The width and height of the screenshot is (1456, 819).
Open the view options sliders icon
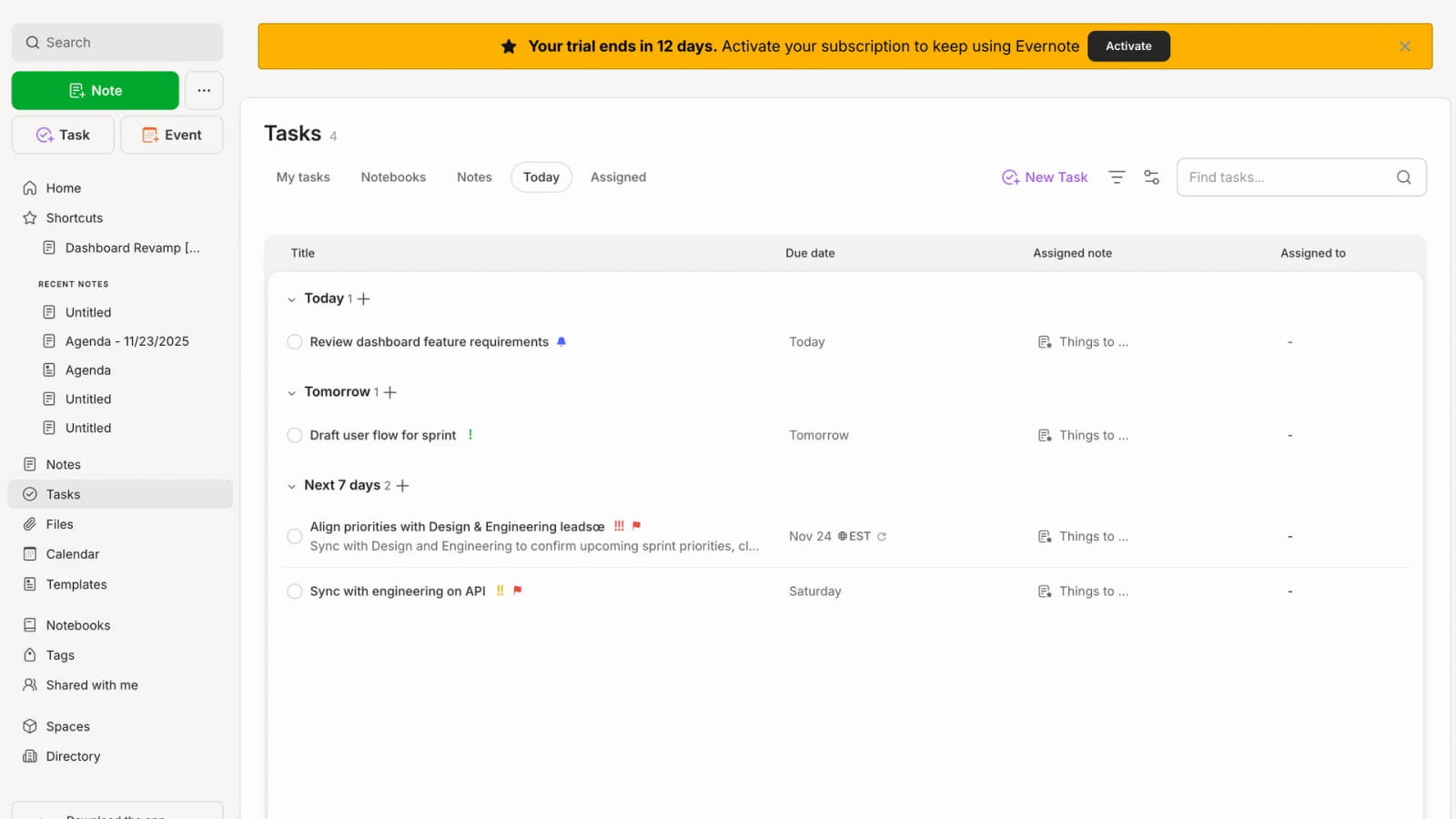(x=1151, y=177)
